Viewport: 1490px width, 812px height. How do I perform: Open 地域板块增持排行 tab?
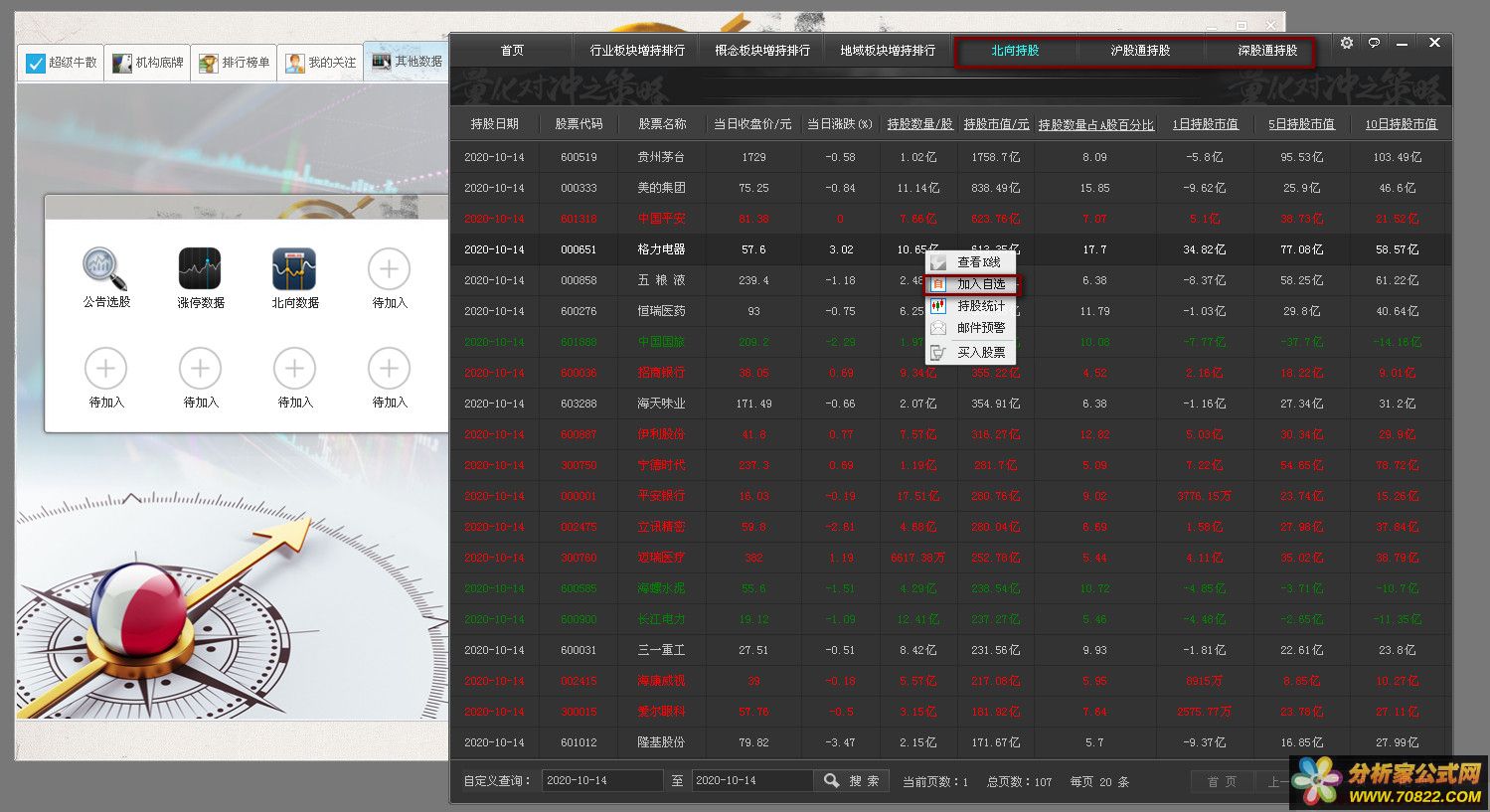(x=888, y=50)
